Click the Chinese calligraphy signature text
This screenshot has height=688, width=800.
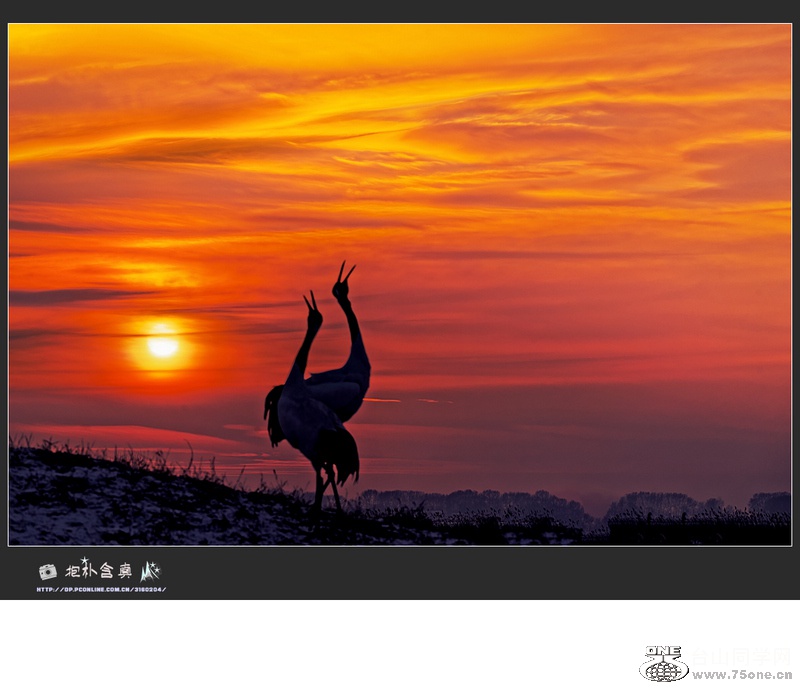pos(98,570)
